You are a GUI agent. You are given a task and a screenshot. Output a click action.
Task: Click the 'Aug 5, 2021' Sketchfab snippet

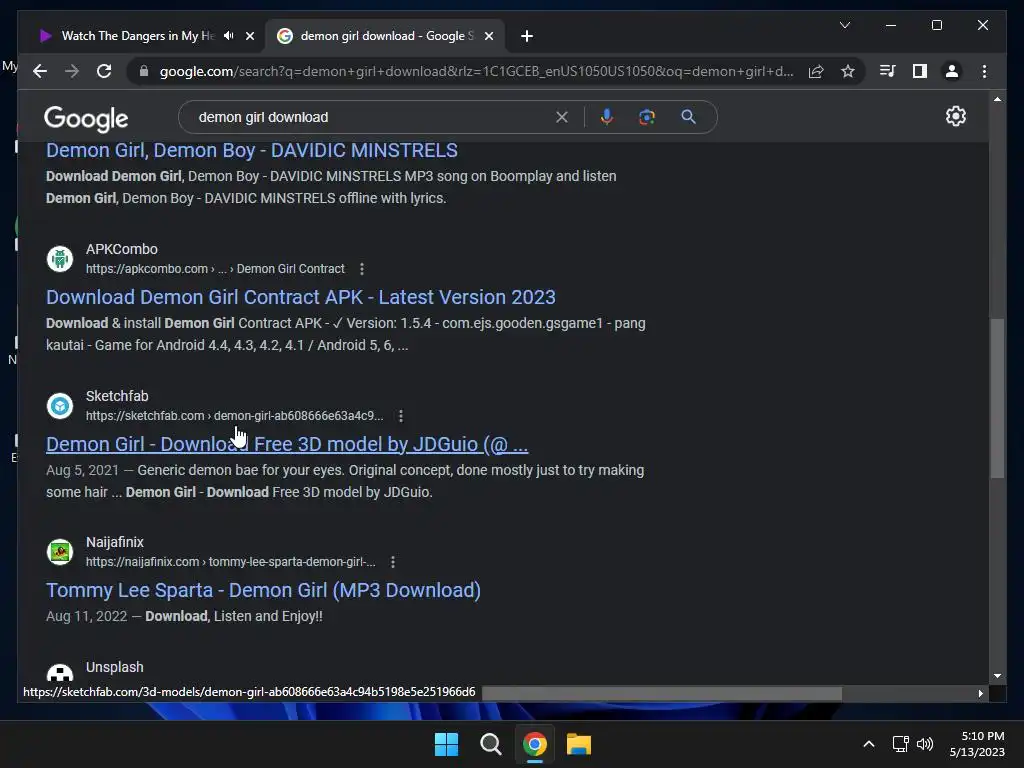point(82,470)
